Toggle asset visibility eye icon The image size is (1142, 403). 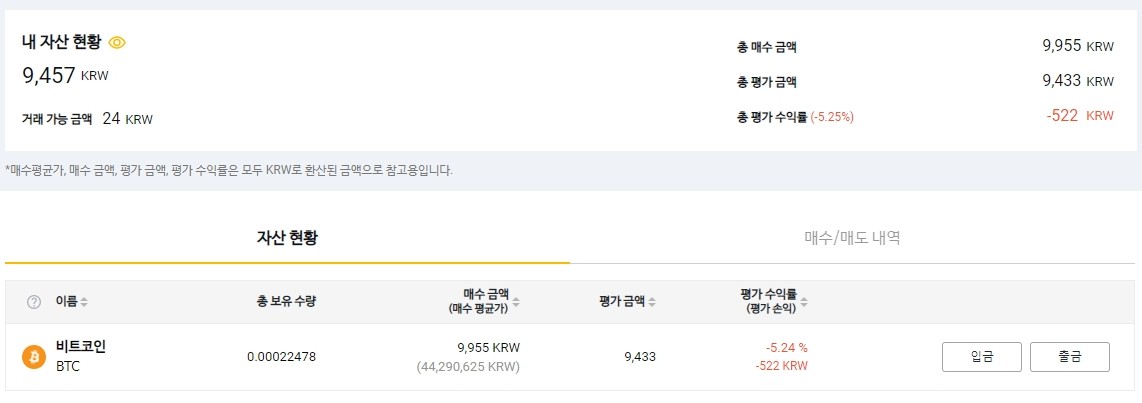pos(117,42)
